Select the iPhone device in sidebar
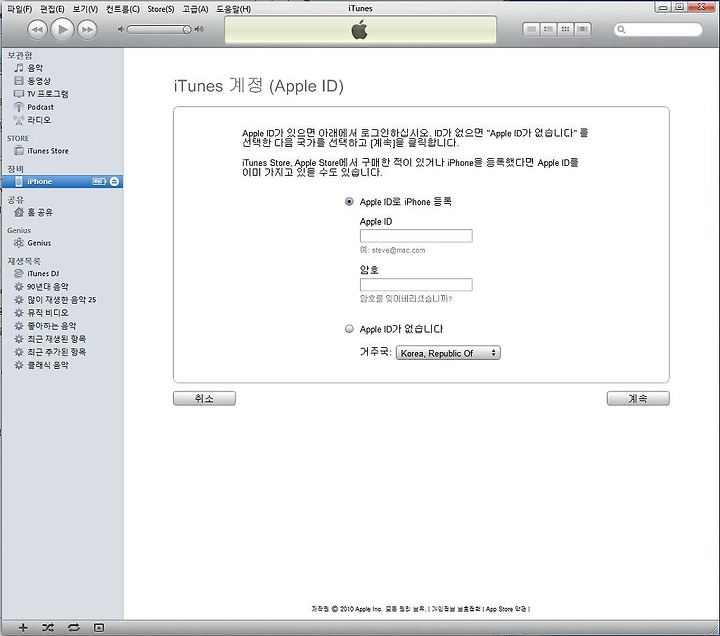 [x=62, y=181]
